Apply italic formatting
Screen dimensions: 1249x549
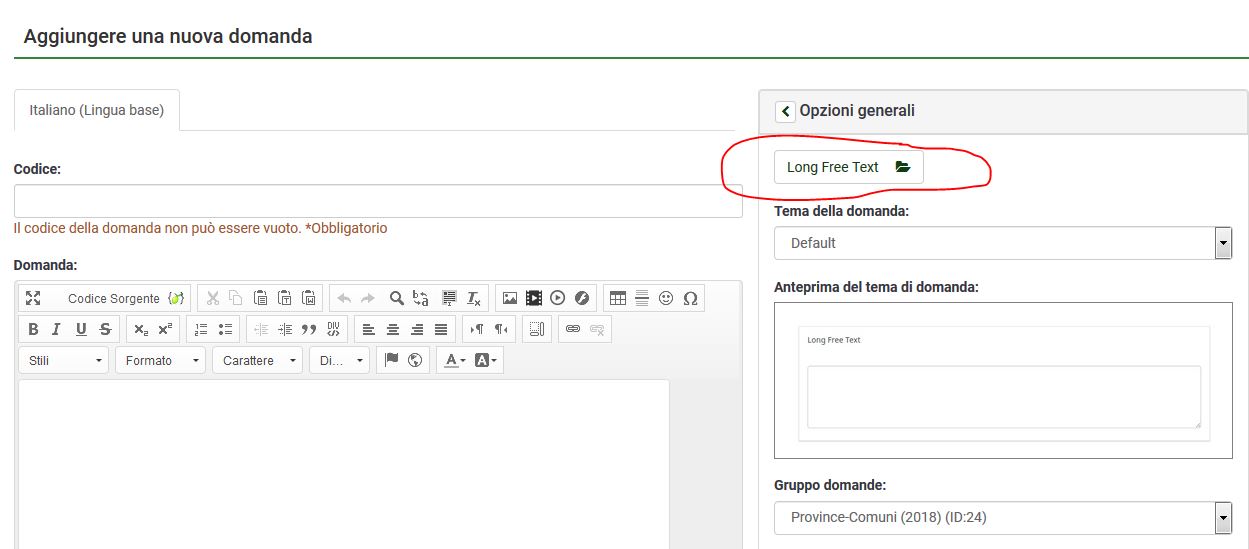[56, 329]
